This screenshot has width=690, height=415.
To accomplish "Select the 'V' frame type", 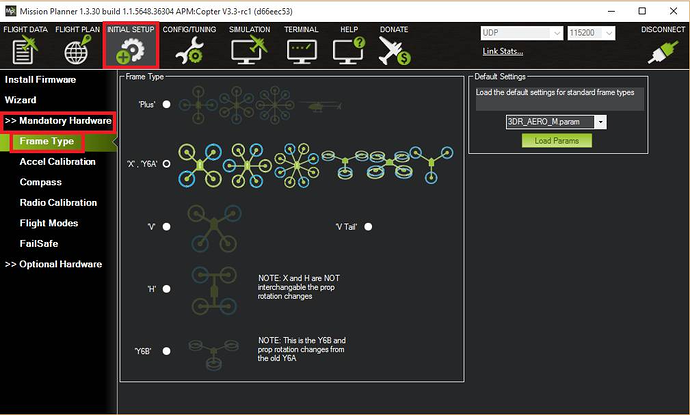I will [167, 227].
